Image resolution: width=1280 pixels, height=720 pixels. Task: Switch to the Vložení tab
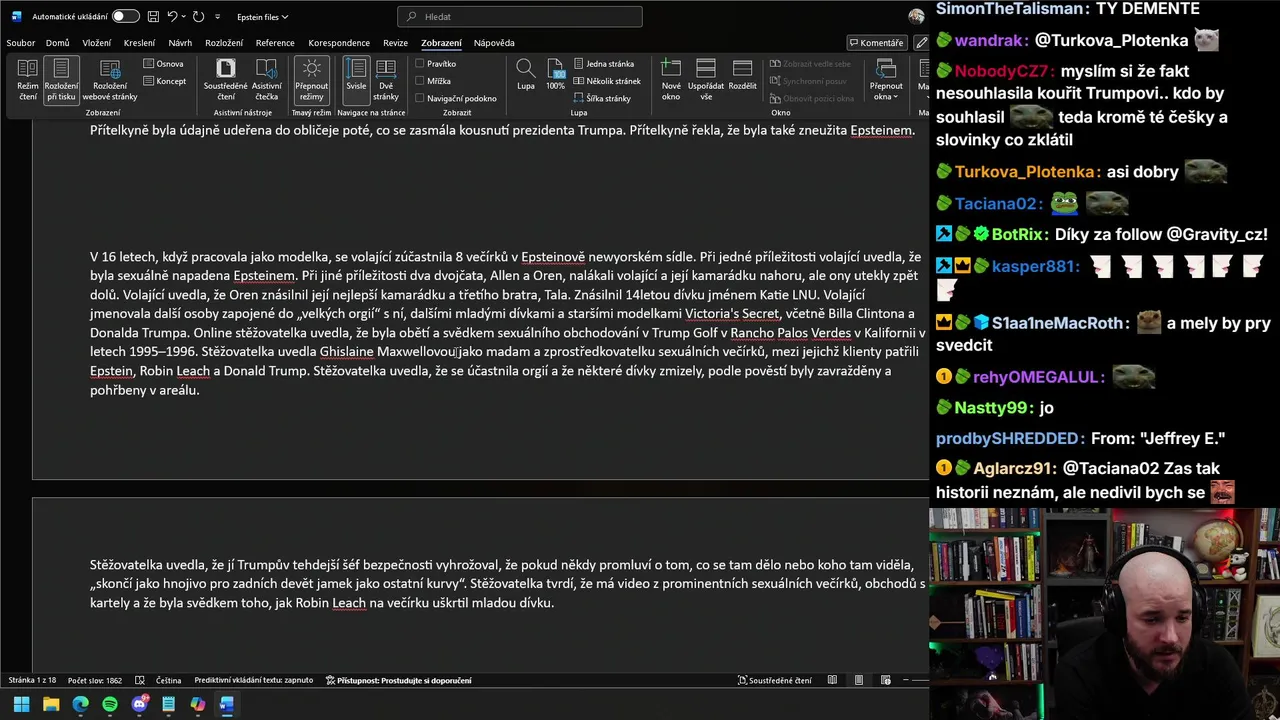(x=97, y=43)
